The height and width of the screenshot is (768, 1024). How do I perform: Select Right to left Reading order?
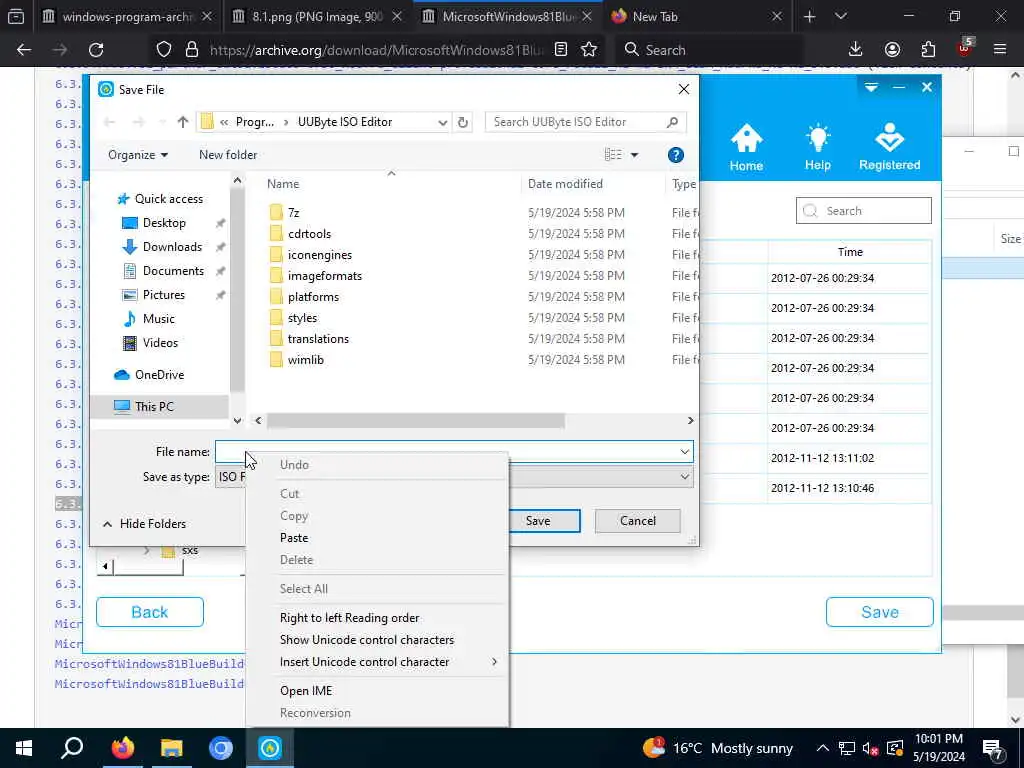coord(349,618)
